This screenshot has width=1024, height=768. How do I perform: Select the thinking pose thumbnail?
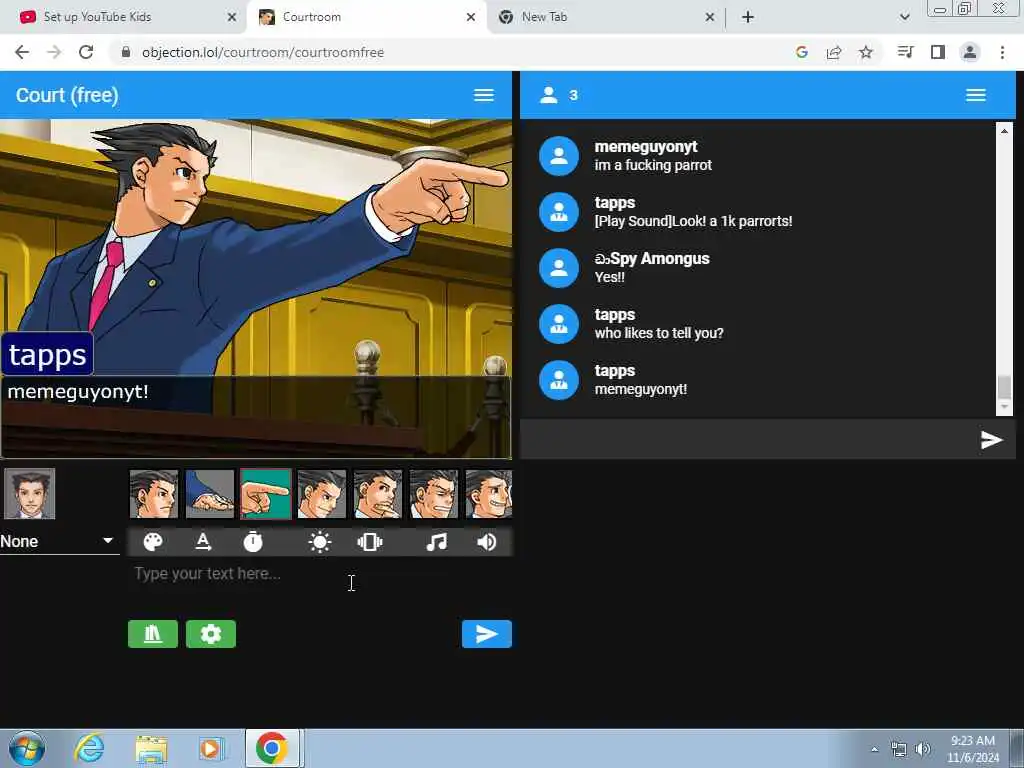click(377, 494)
